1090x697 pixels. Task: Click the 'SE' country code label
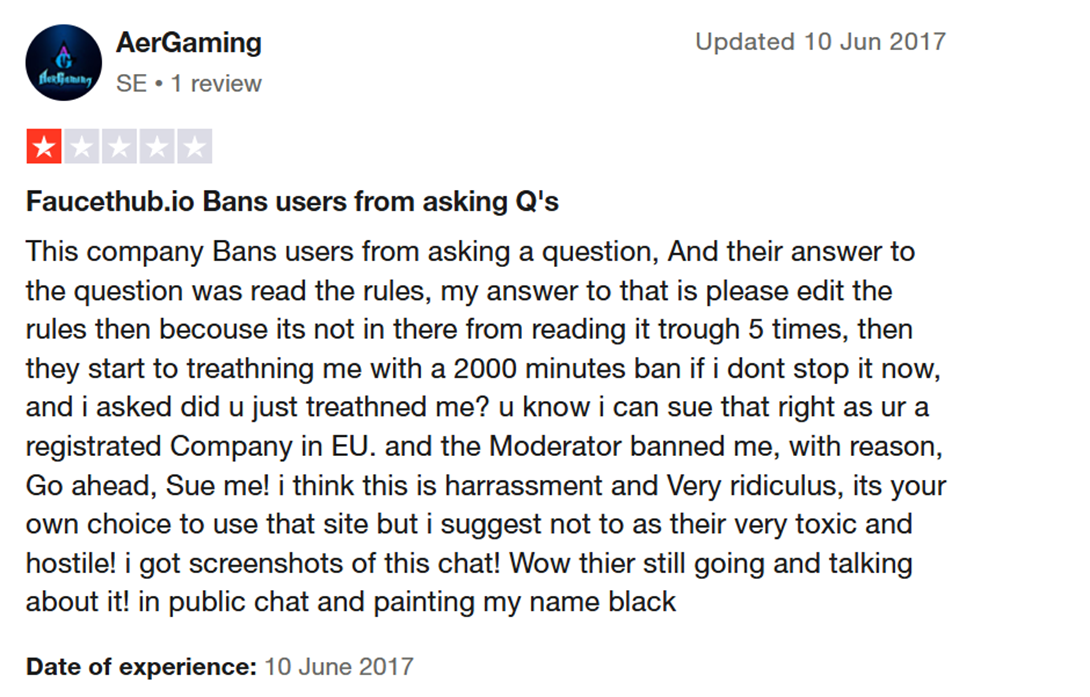coord(131,83)
